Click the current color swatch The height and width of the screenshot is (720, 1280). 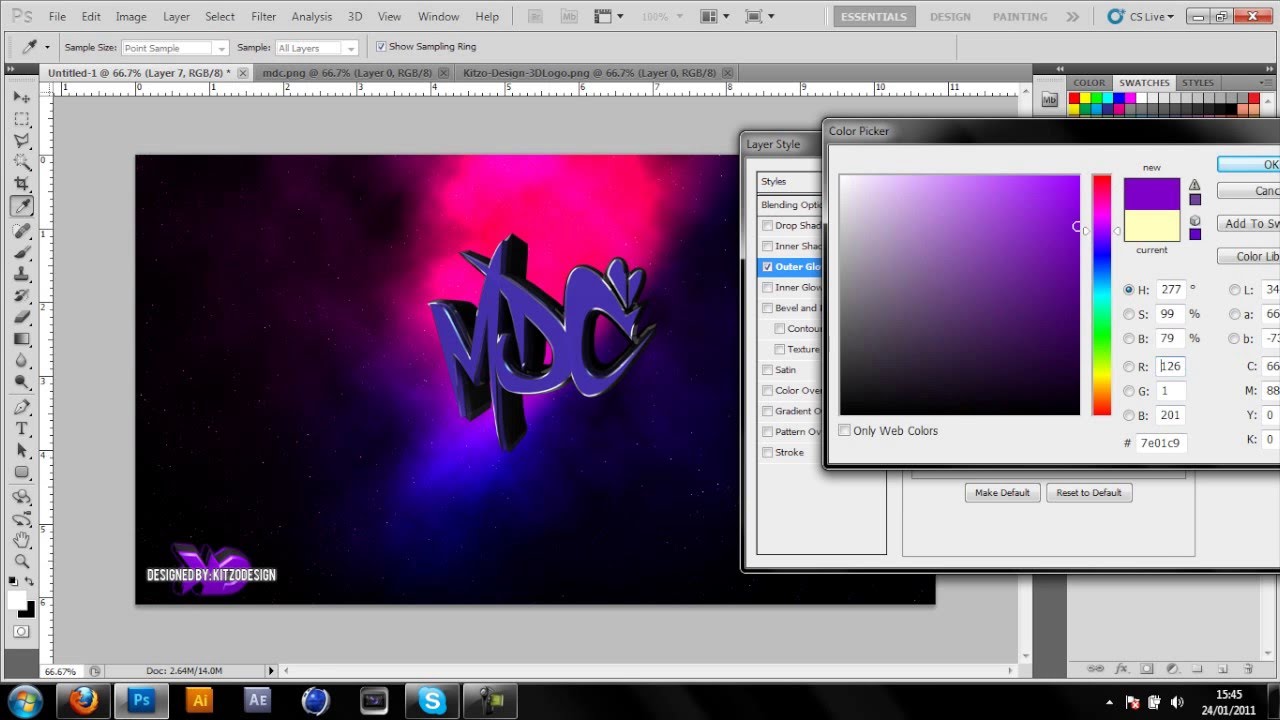tap(1151, 226)
